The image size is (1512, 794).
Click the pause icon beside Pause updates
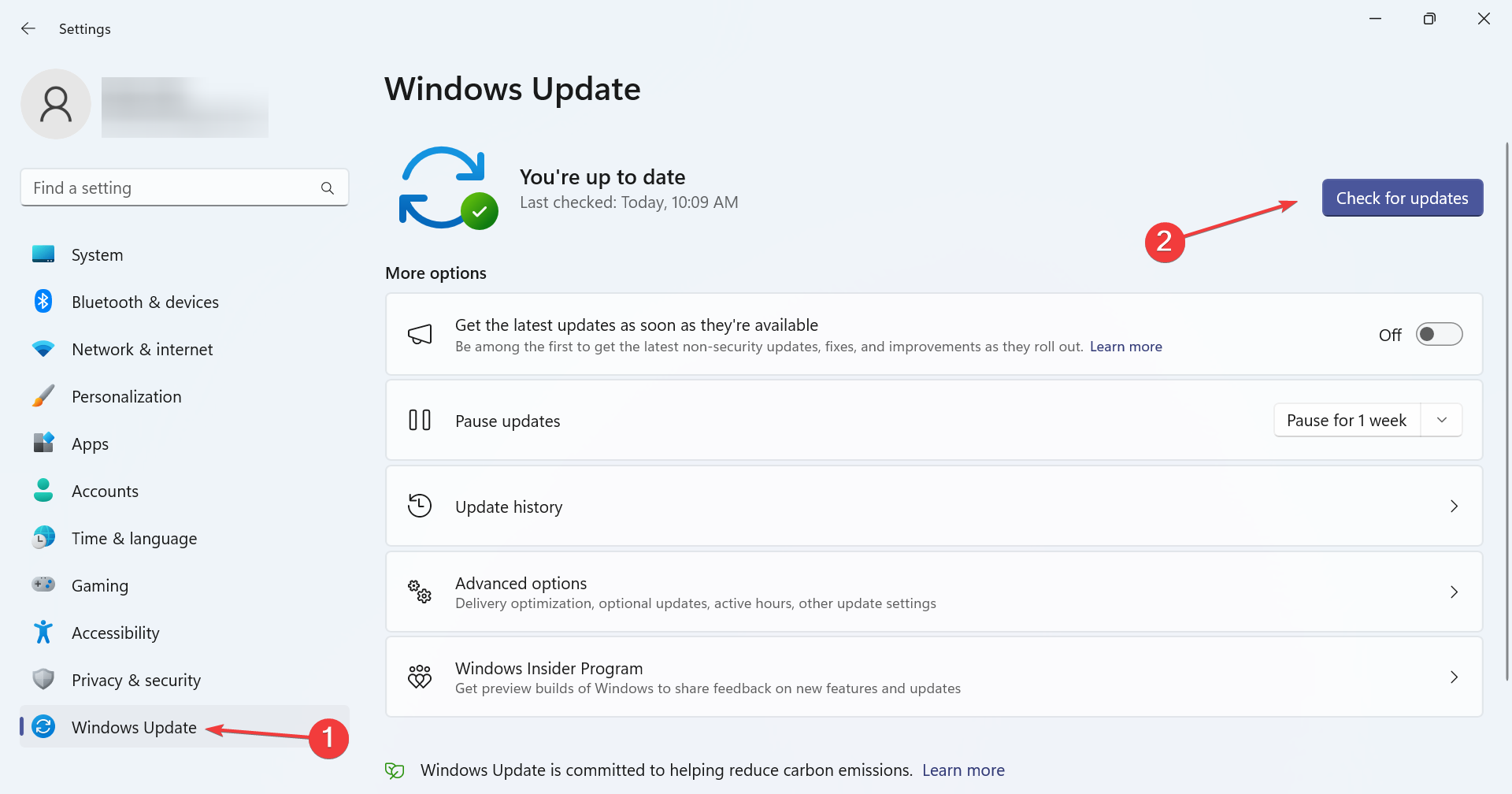(x=420, y=420)
